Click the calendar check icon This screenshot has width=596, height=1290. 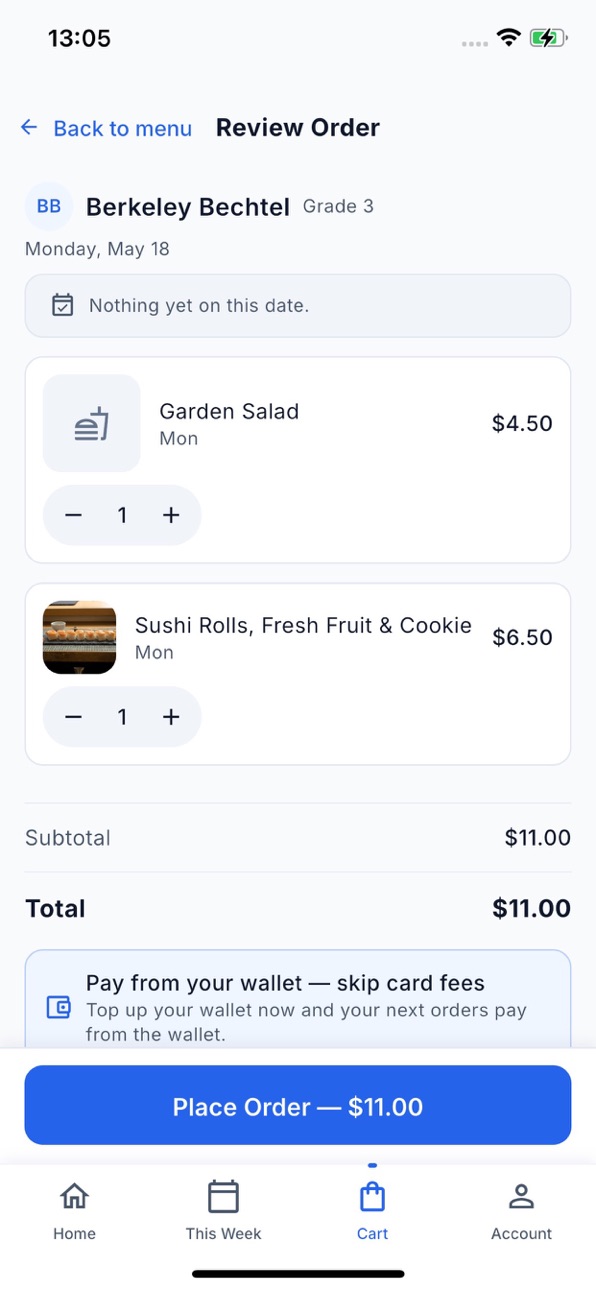click(x=62, y=305)
